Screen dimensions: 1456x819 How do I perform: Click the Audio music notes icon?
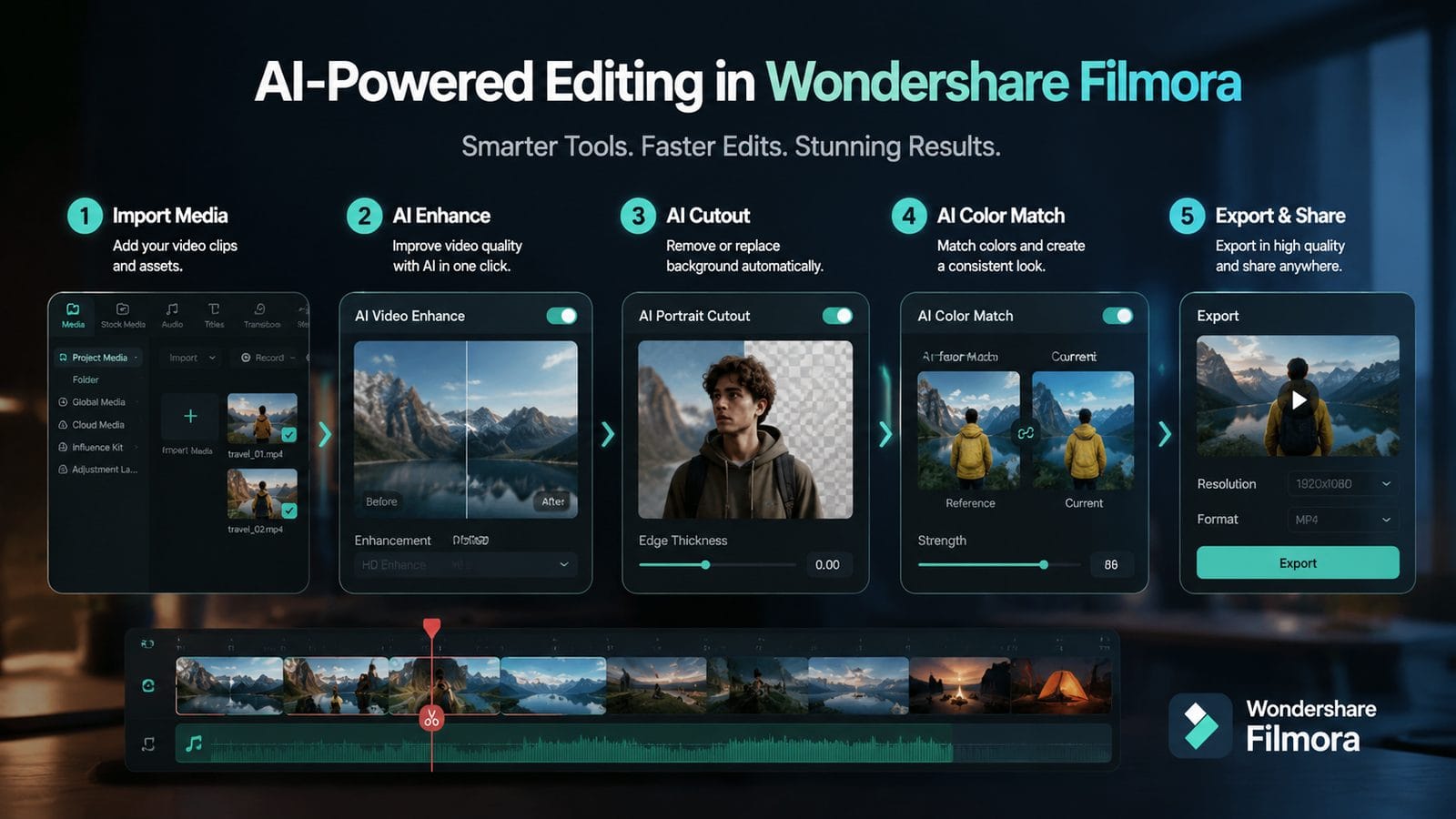[172, 309]
